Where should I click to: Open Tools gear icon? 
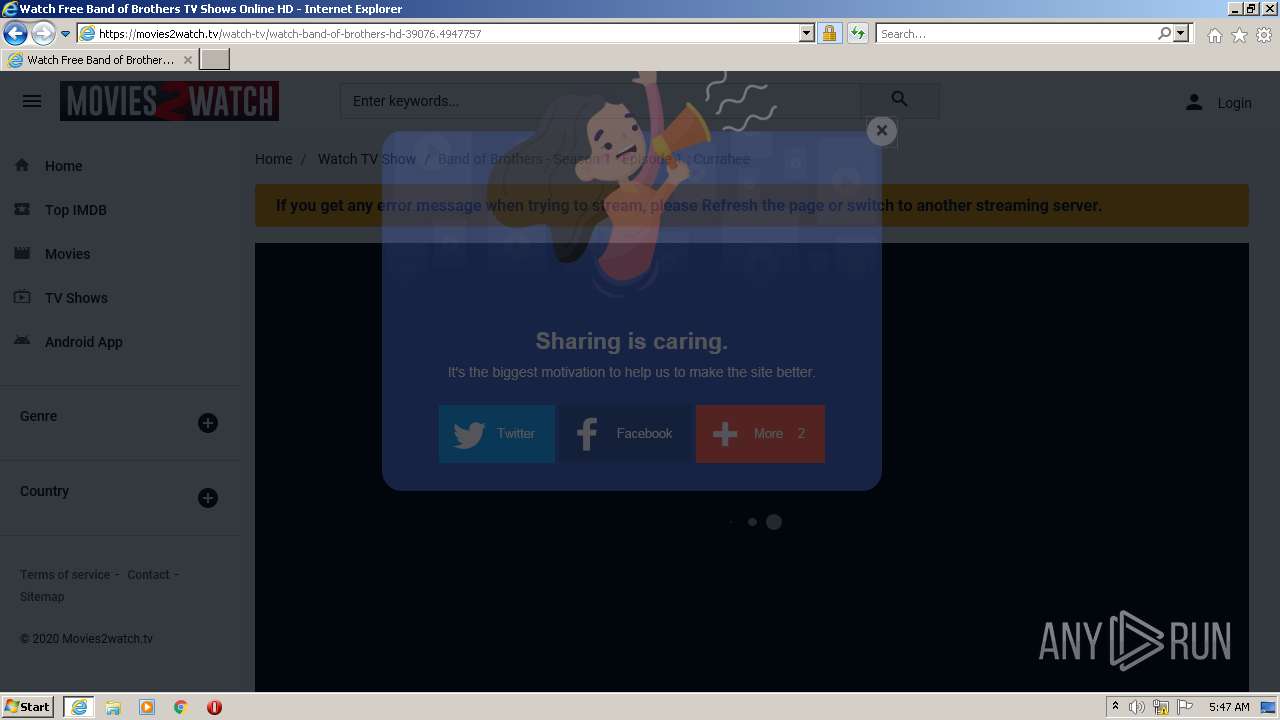click(1264, 35)
